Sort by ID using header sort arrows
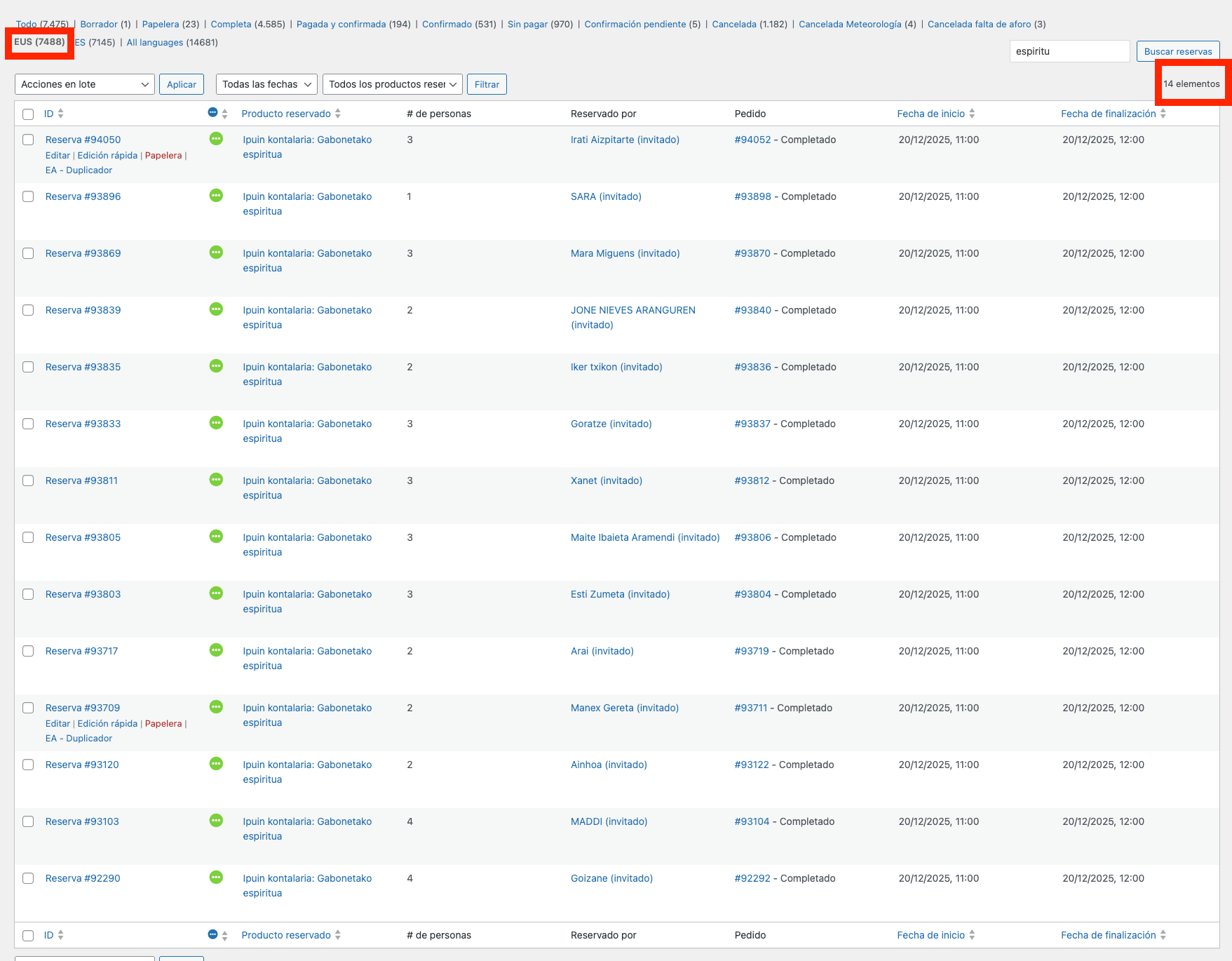Image resolution: width=1232 pixels, height=961 pixels. [x=61, y=114]
